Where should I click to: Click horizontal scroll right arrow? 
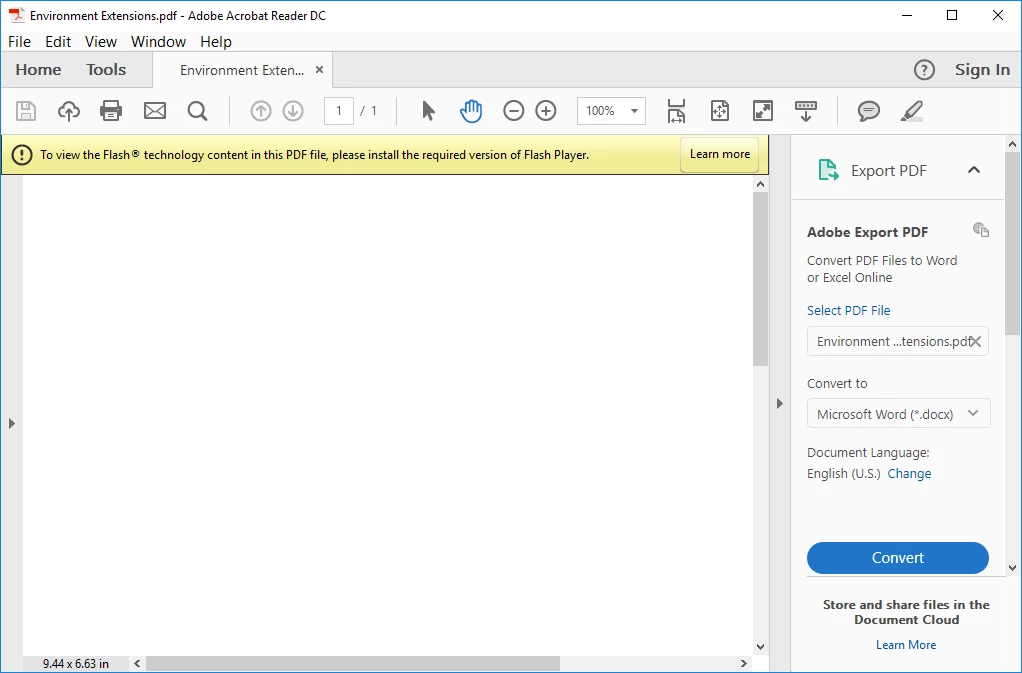[744, 663]
